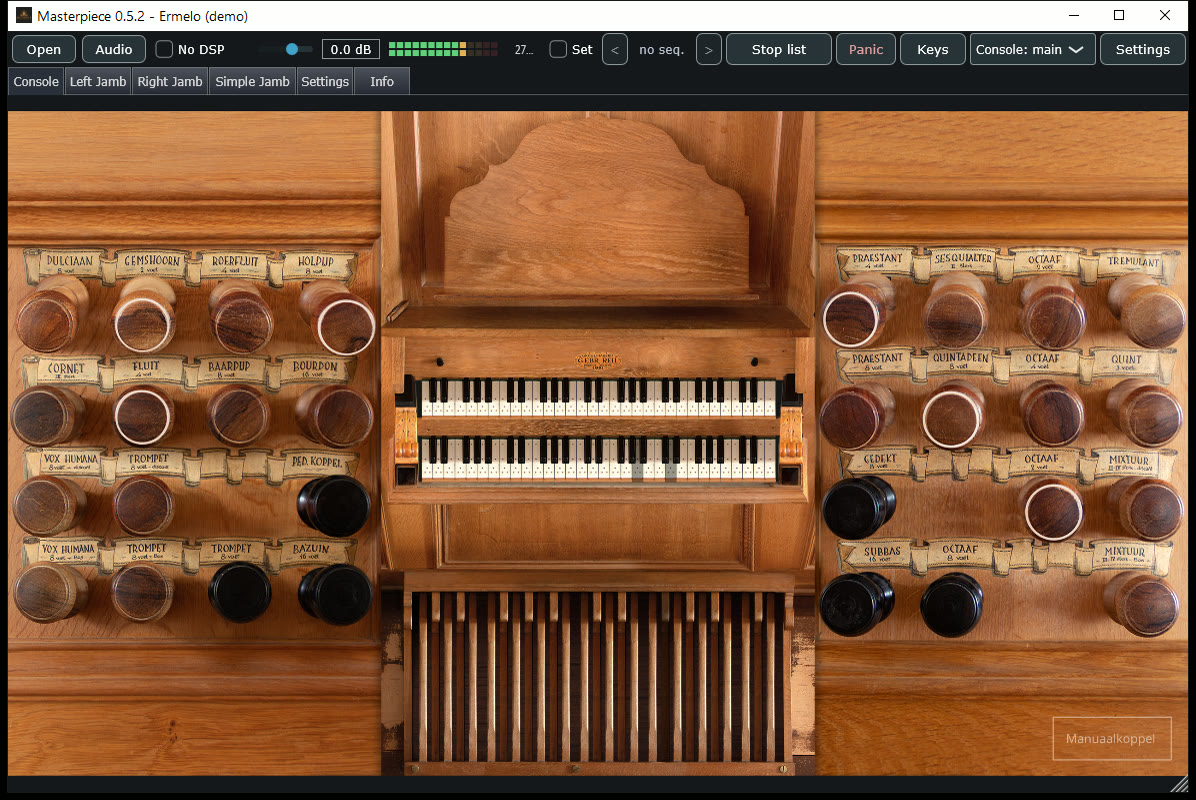This screenshot has width=1196, height=800.
Task: Open the Right Jamb tab
Action: (169, 82)
